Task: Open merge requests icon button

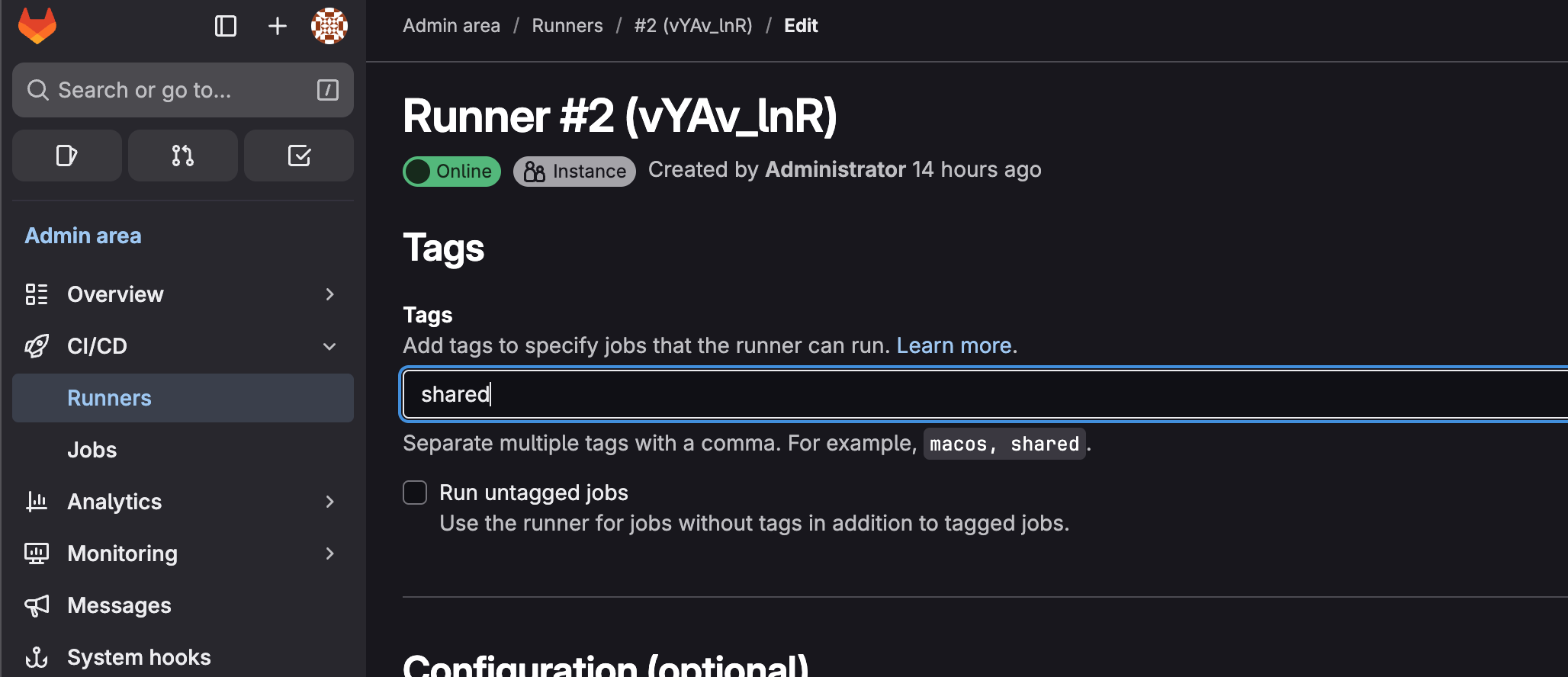Action: coord(183,156)
